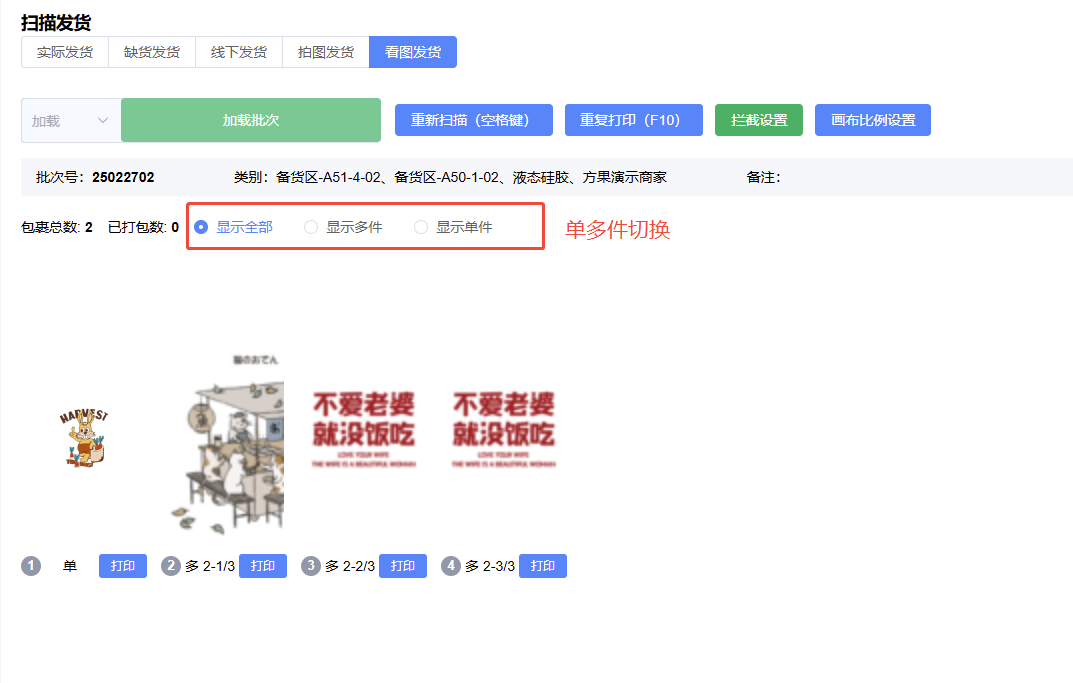Viewport: 1073px width, 683px height.
Task: Open the 不爱老婆就没饭吃 image above 多 2-3/3
Action: [x=504, y=429]
